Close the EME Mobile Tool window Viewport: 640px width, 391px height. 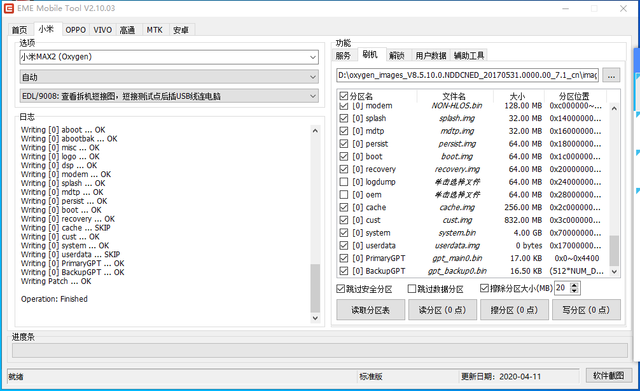pos(623,9)
